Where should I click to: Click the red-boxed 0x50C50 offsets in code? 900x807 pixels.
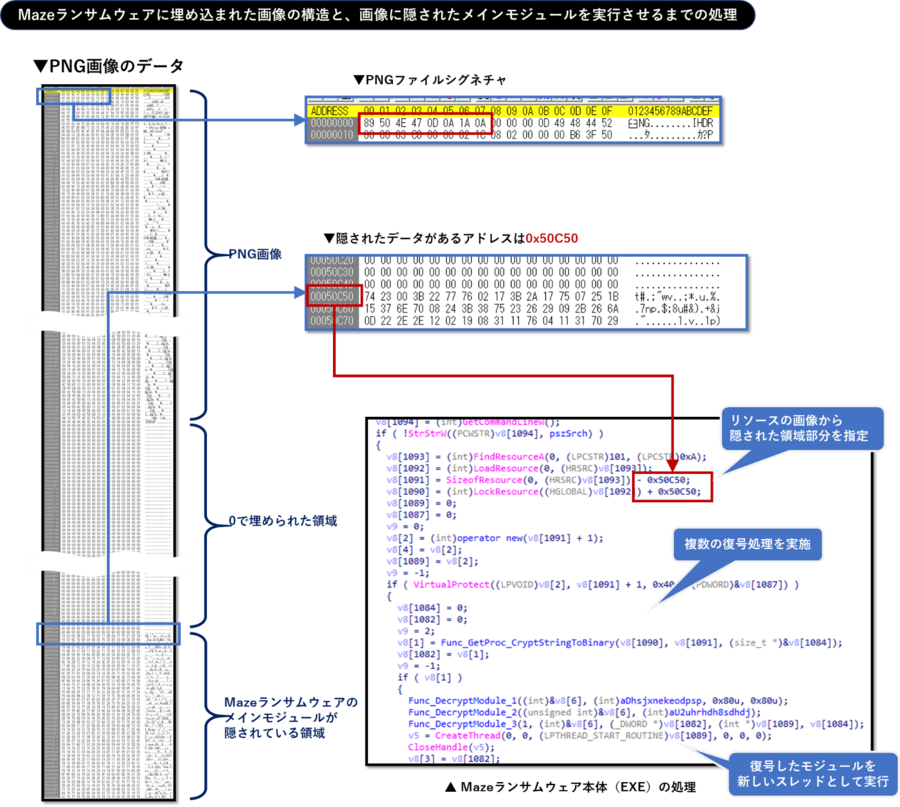pos(673,486)
